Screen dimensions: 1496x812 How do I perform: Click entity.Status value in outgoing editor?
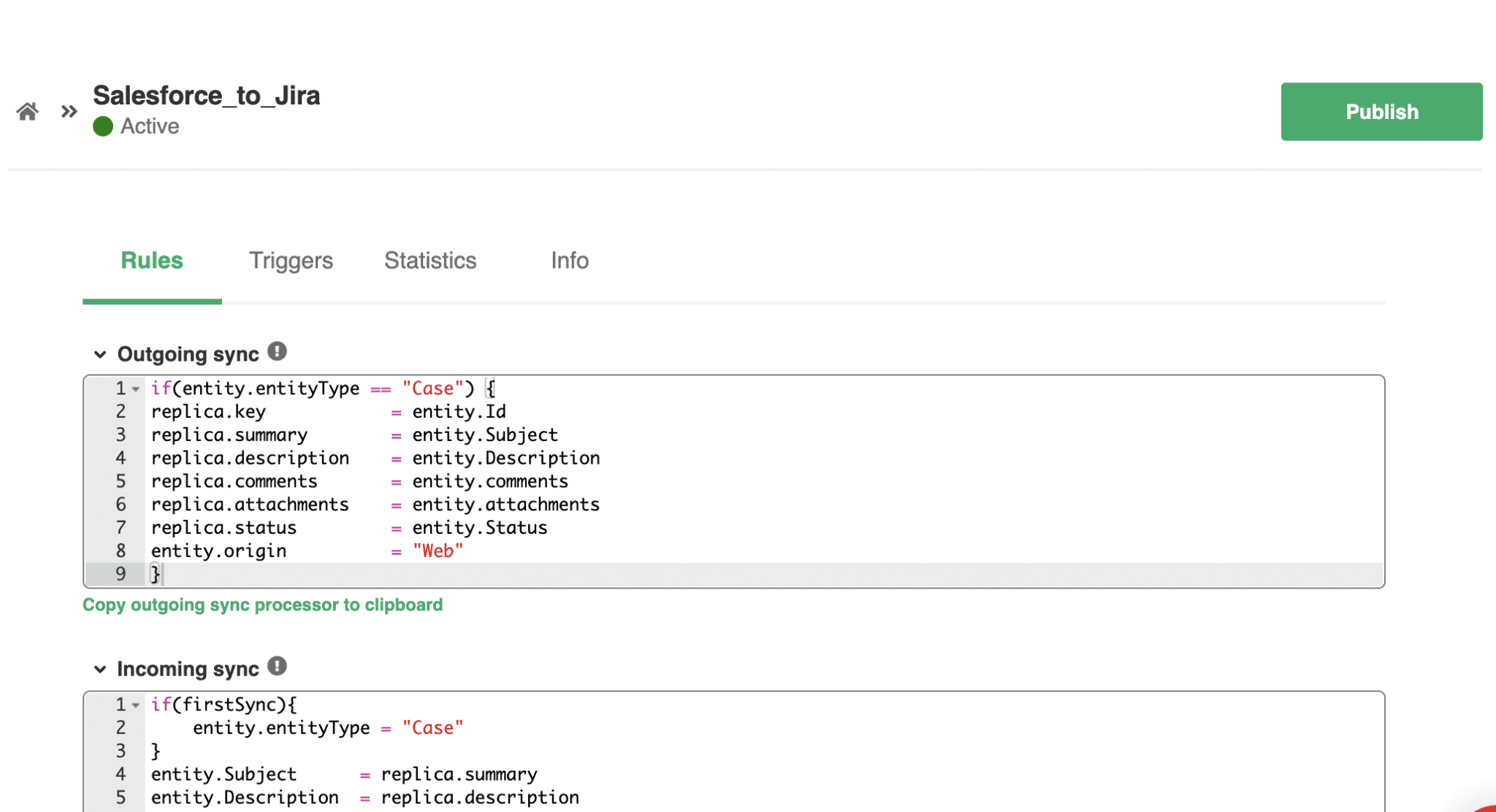[480, 528]
